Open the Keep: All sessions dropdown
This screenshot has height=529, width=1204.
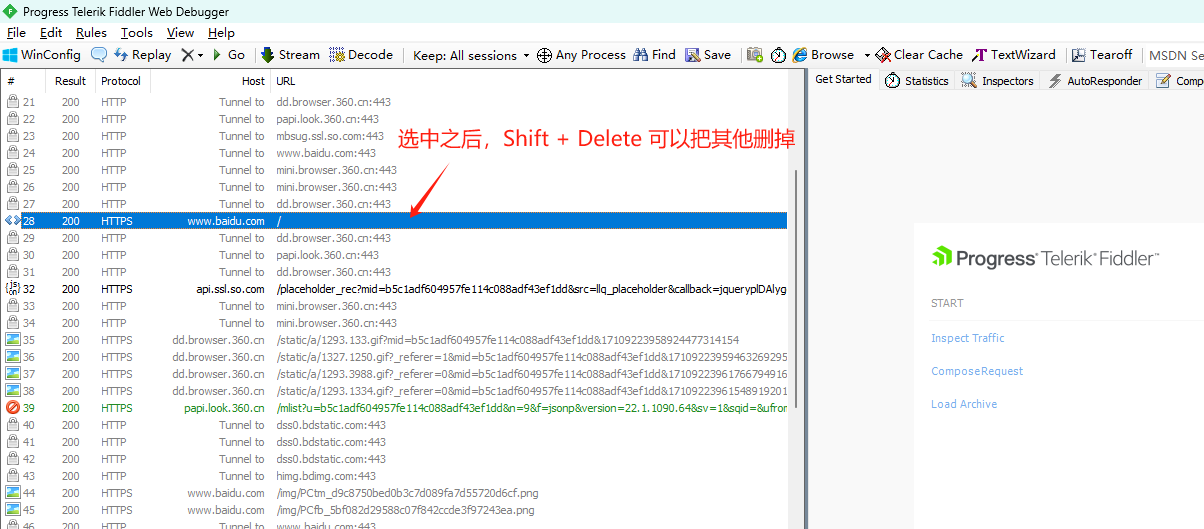pyautogui.click(x=471, y=55)
